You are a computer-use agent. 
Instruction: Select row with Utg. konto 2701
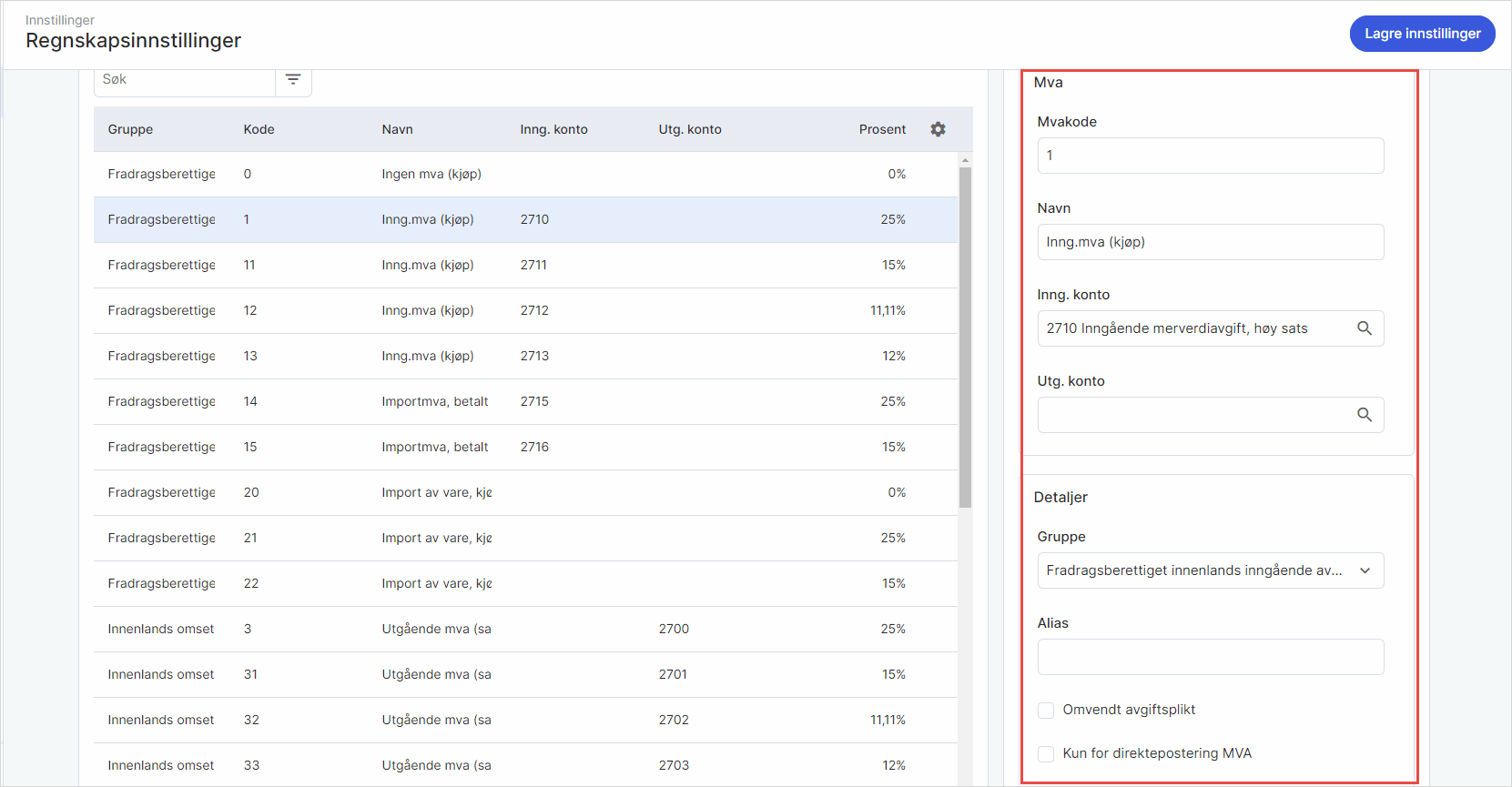525,674
